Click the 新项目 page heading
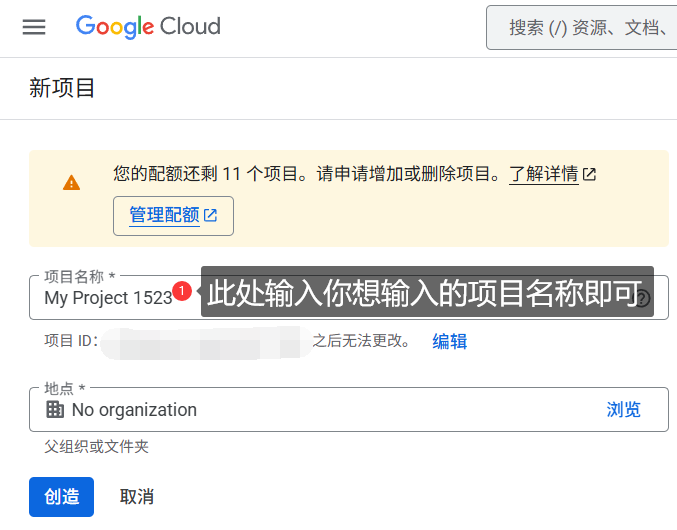This screenshot has width=677, height=530. click(x=62, y=88)
